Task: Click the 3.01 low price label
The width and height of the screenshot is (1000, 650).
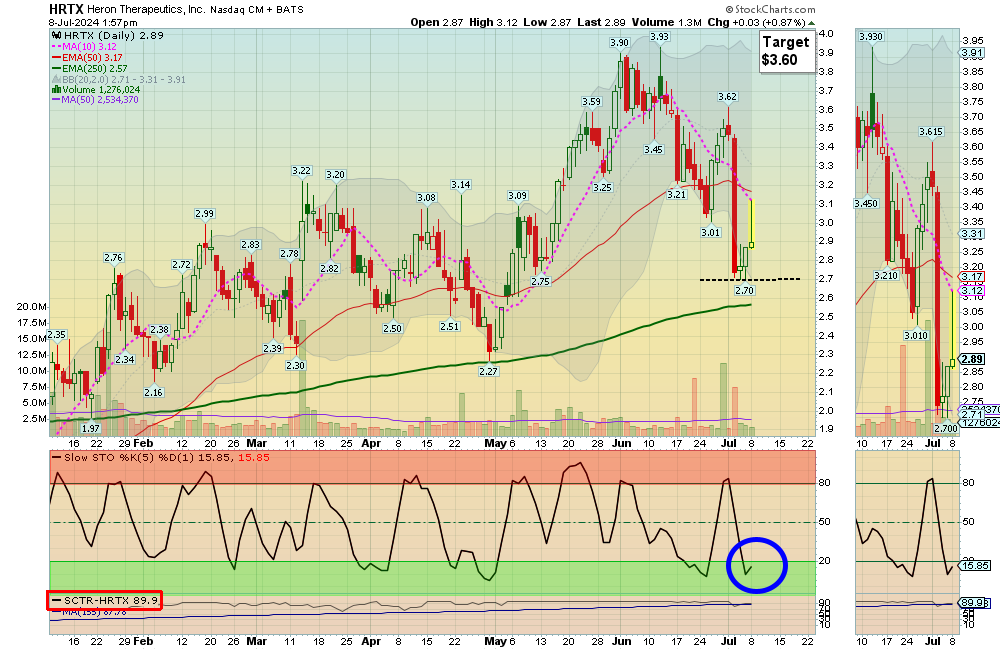Action: tap(710, 232)
